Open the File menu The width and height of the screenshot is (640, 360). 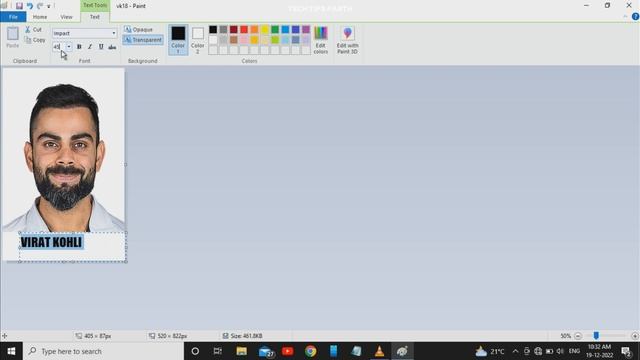13,17
